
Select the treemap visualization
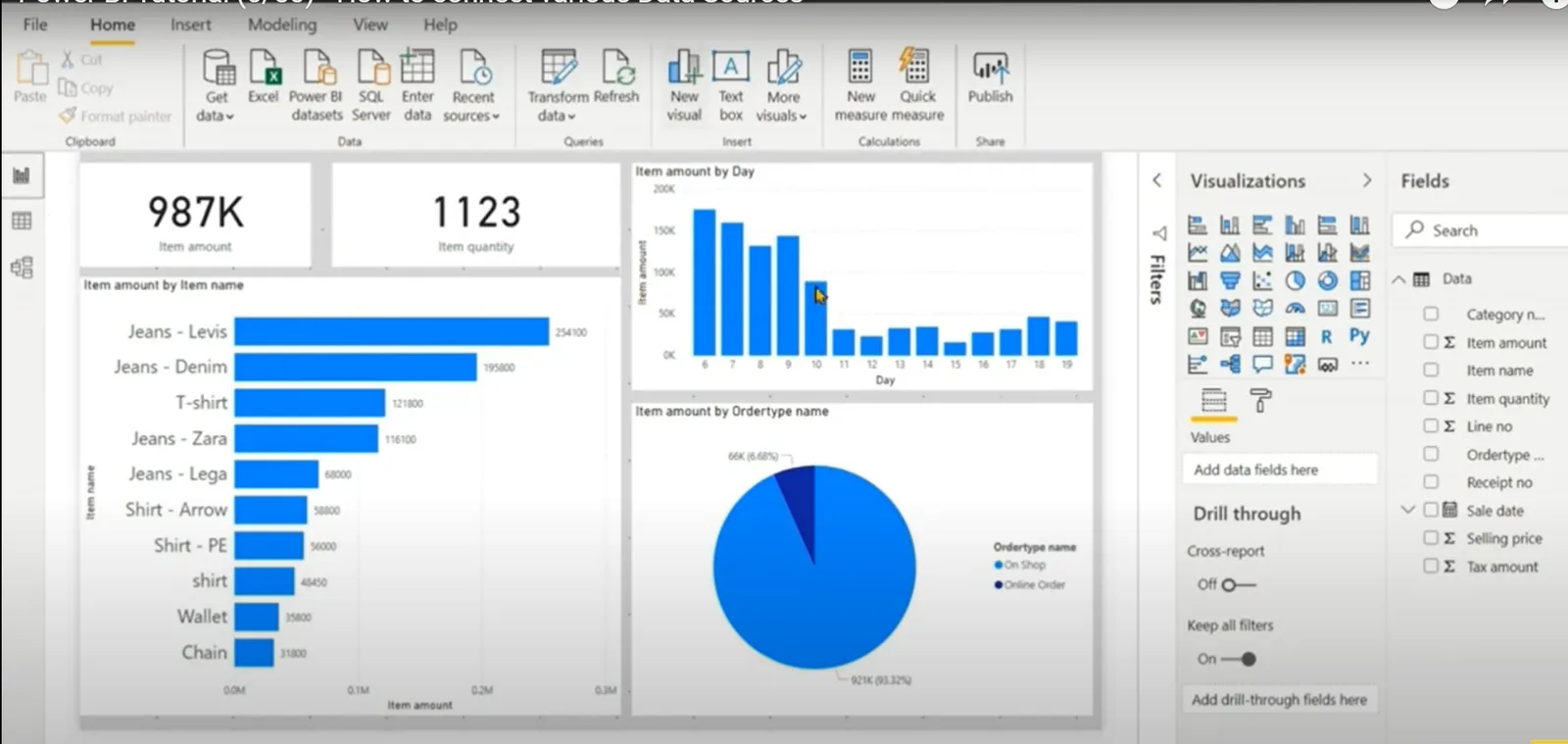pyautogui.click(x=1359, y=280)
